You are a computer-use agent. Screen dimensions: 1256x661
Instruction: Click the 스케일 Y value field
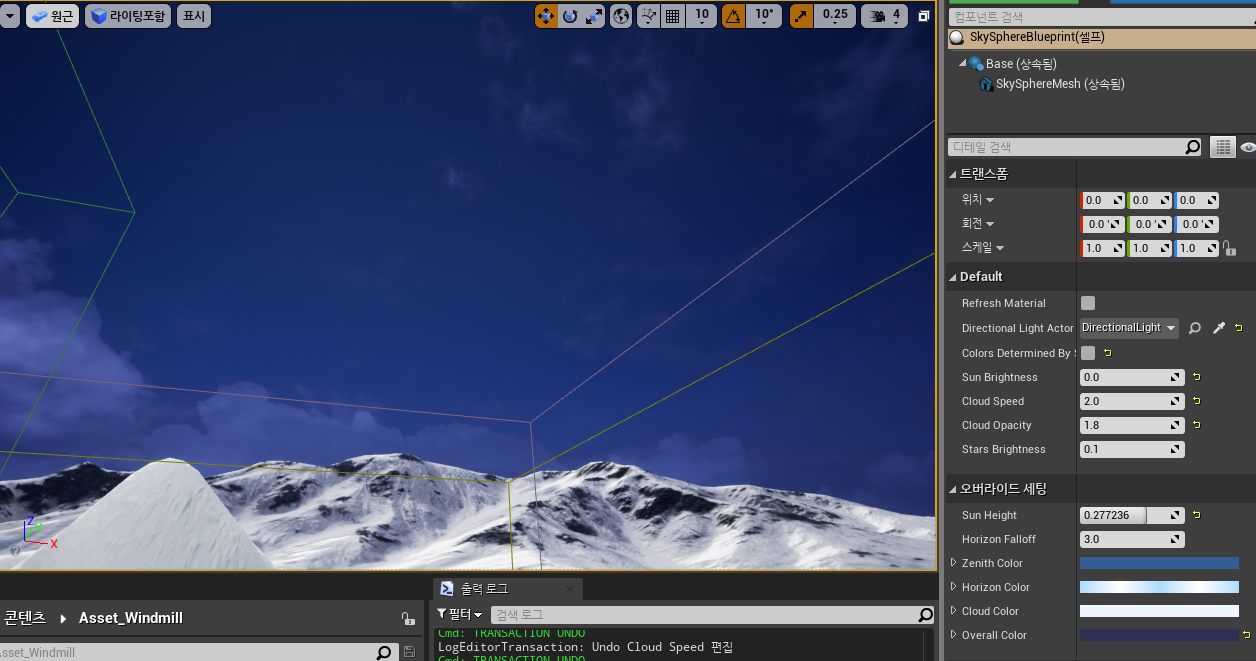click(1149, 248)
